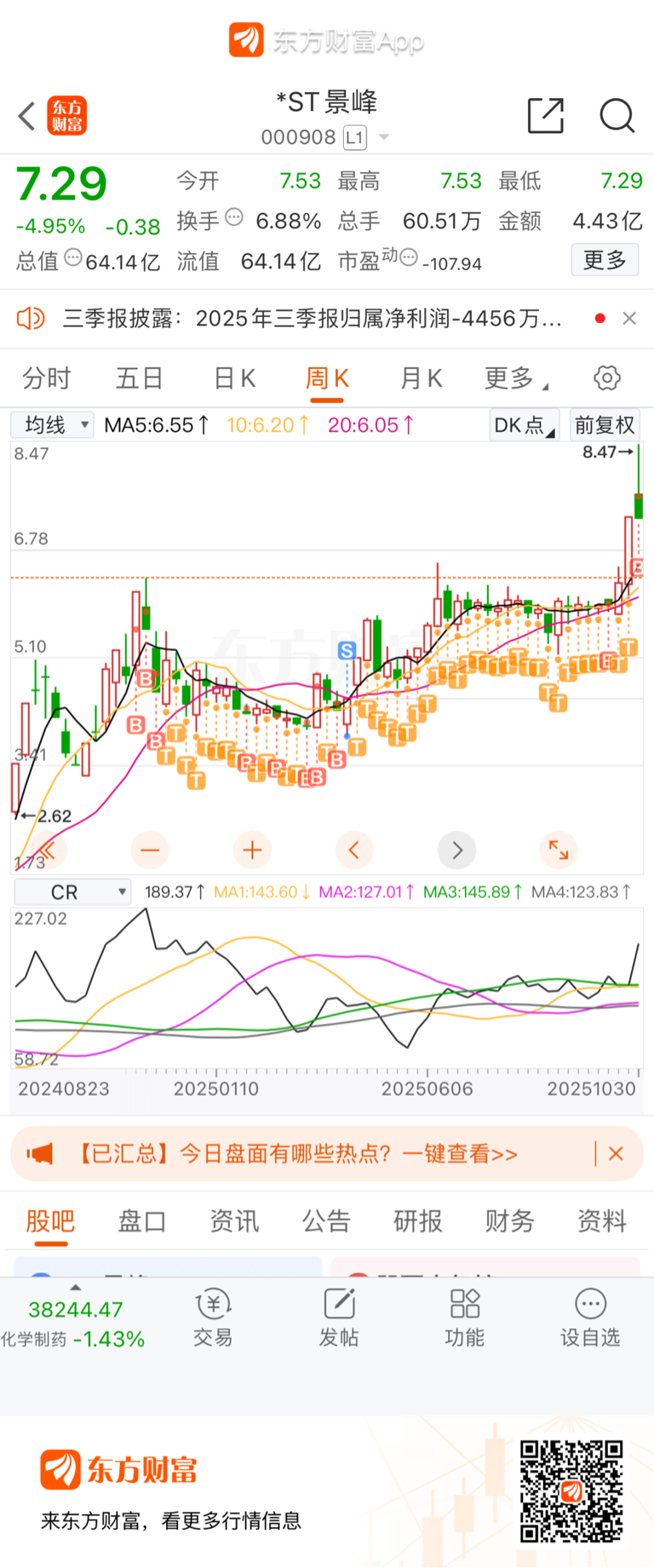
Task: Tap the 交易 yuan icon
Action: coord(213,1305)
